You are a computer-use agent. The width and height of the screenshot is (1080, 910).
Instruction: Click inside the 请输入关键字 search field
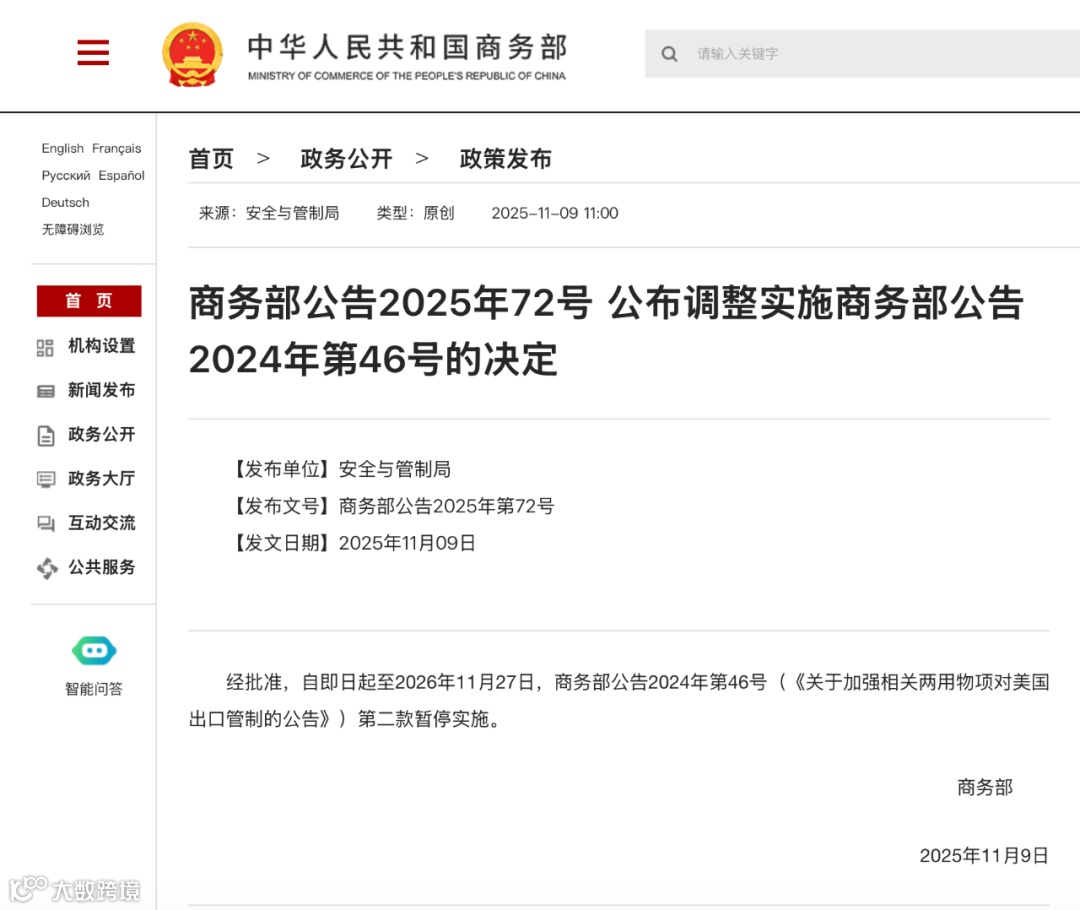pos(760,54)
